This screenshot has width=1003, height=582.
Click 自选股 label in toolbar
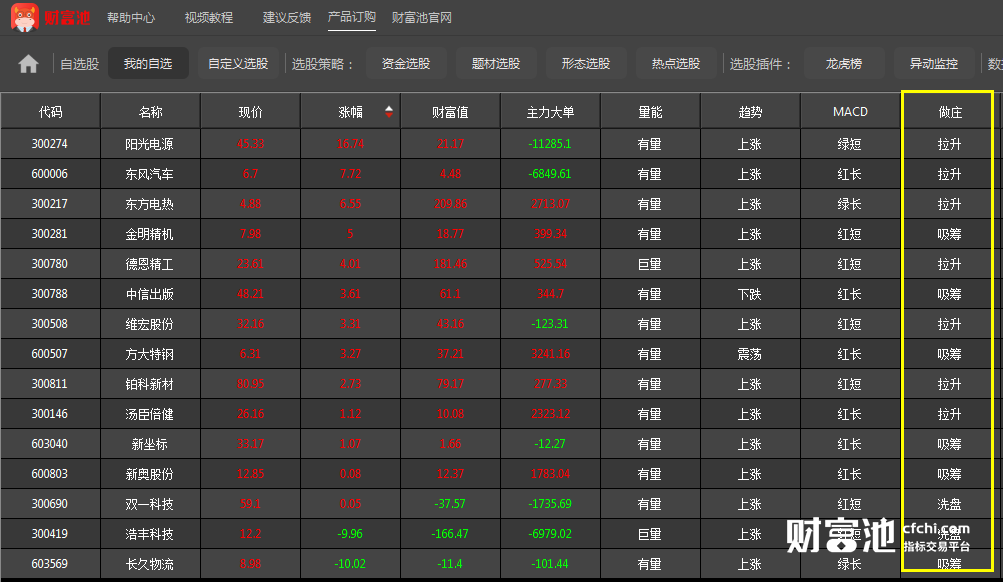coord(79,64)
